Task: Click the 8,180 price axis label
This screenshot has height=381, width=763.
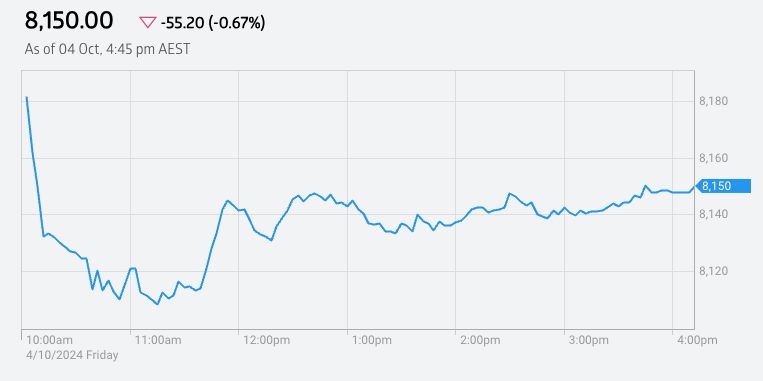Action: pos(713,102)
